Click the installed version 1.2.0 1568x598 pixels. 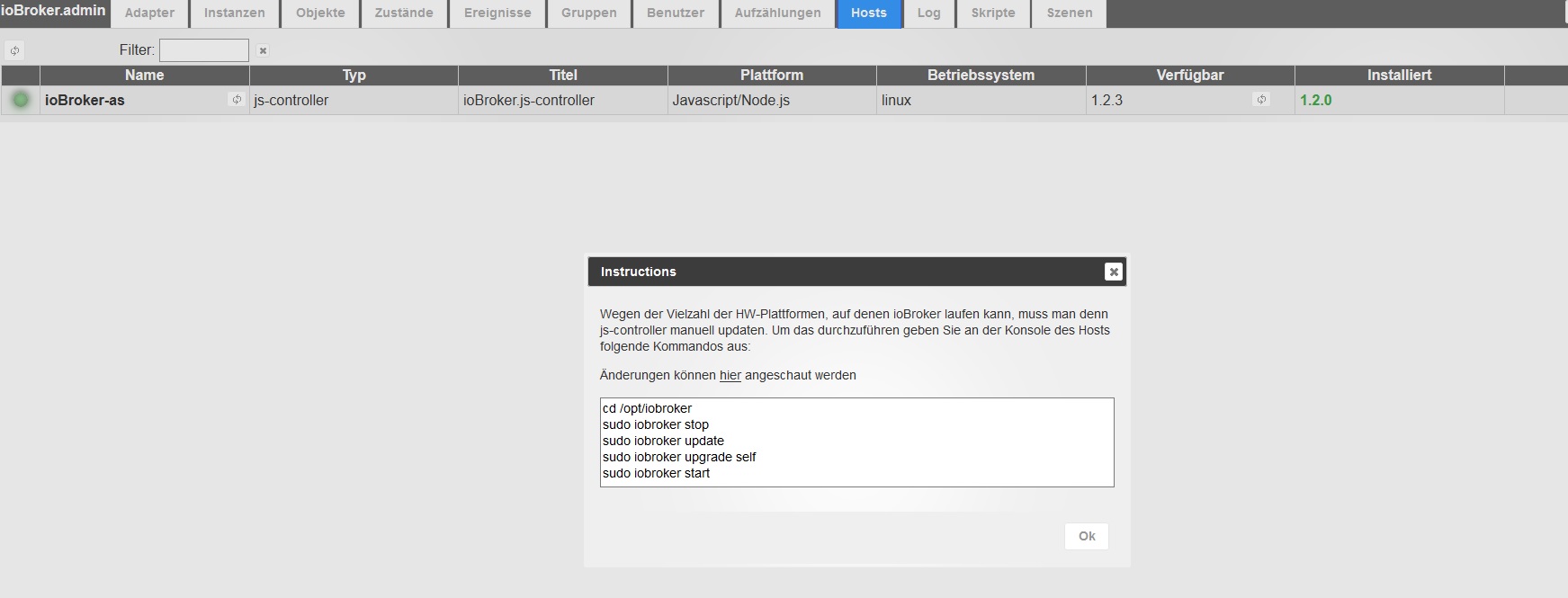click(x=1315, y=100)
